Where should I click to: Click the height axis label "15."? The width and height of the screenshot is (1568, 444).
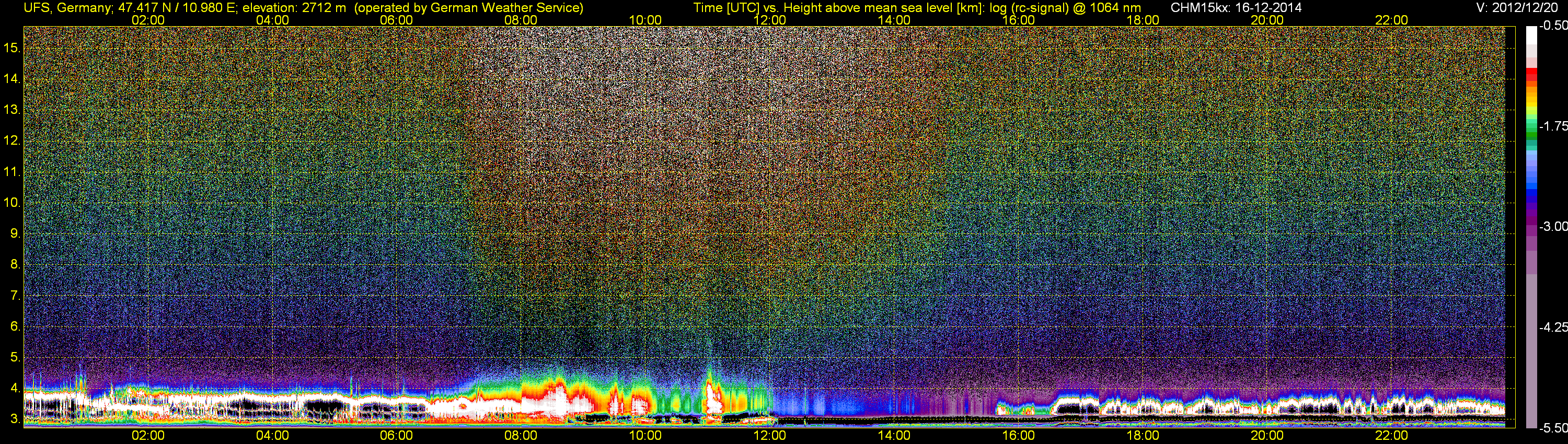pos(12,48)
